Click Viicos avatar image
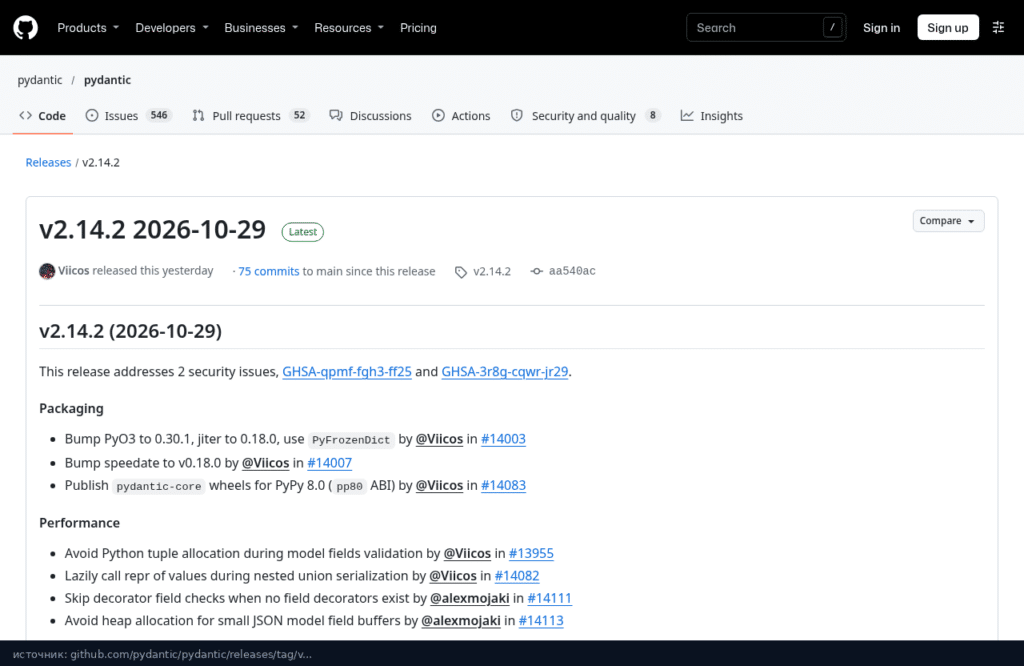The width and height of the screenshot is (1024, 666). coord(47,271)
